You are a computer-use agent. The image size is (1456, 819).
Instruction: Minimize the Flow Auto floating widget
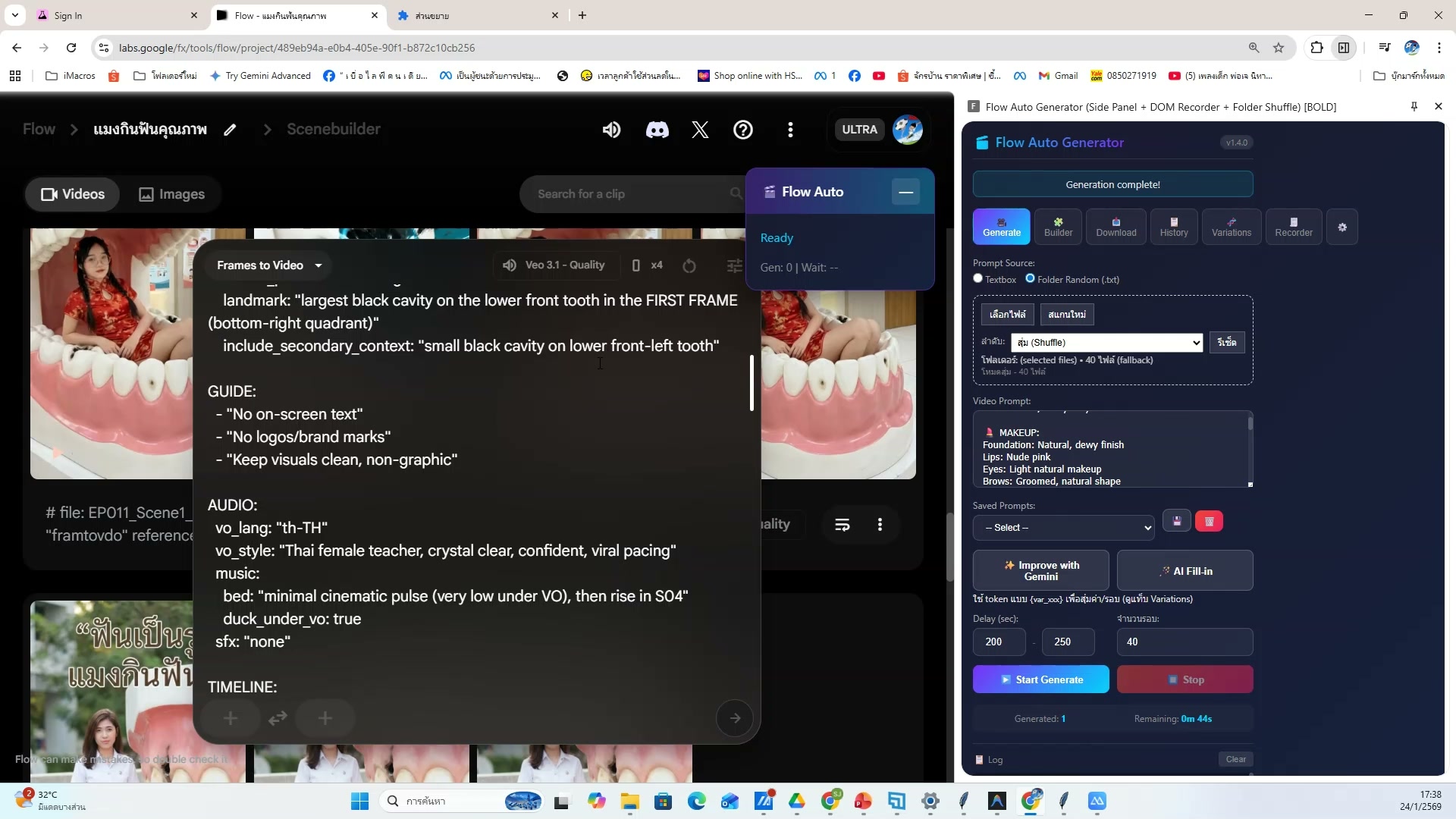coord(905,192)
